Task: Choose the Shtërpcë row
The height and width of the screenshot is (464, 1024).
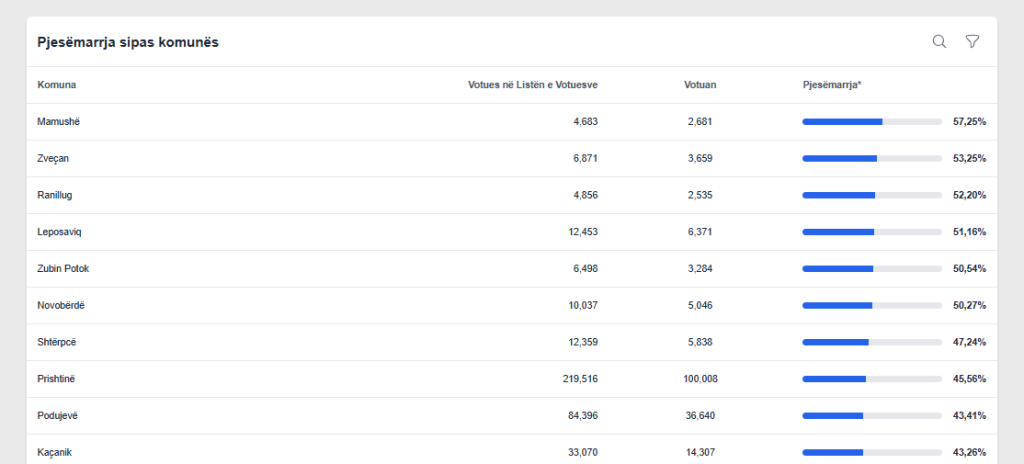Action: tap(57, 342)
